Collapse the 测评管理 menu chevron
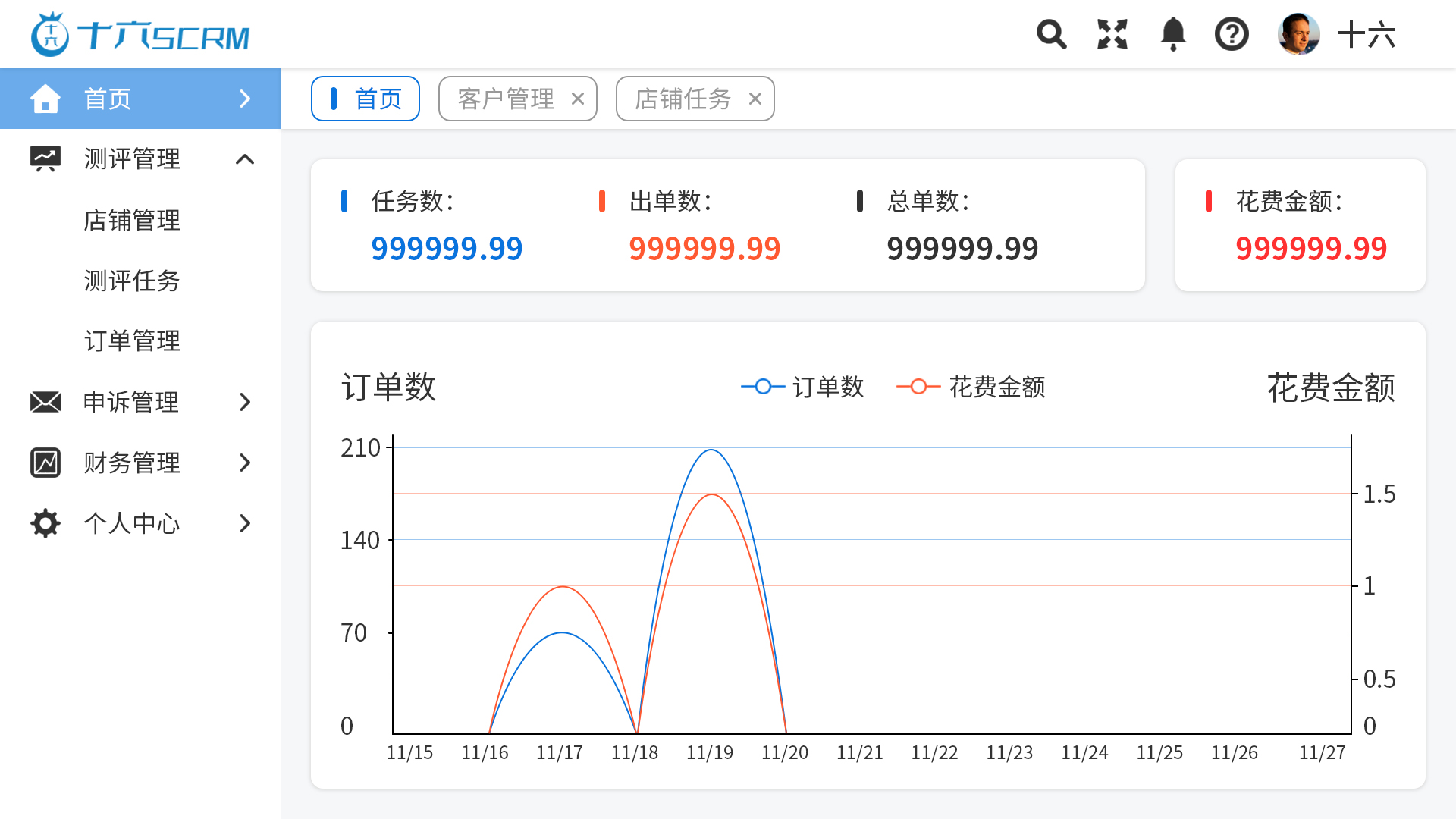 point(244,159)
